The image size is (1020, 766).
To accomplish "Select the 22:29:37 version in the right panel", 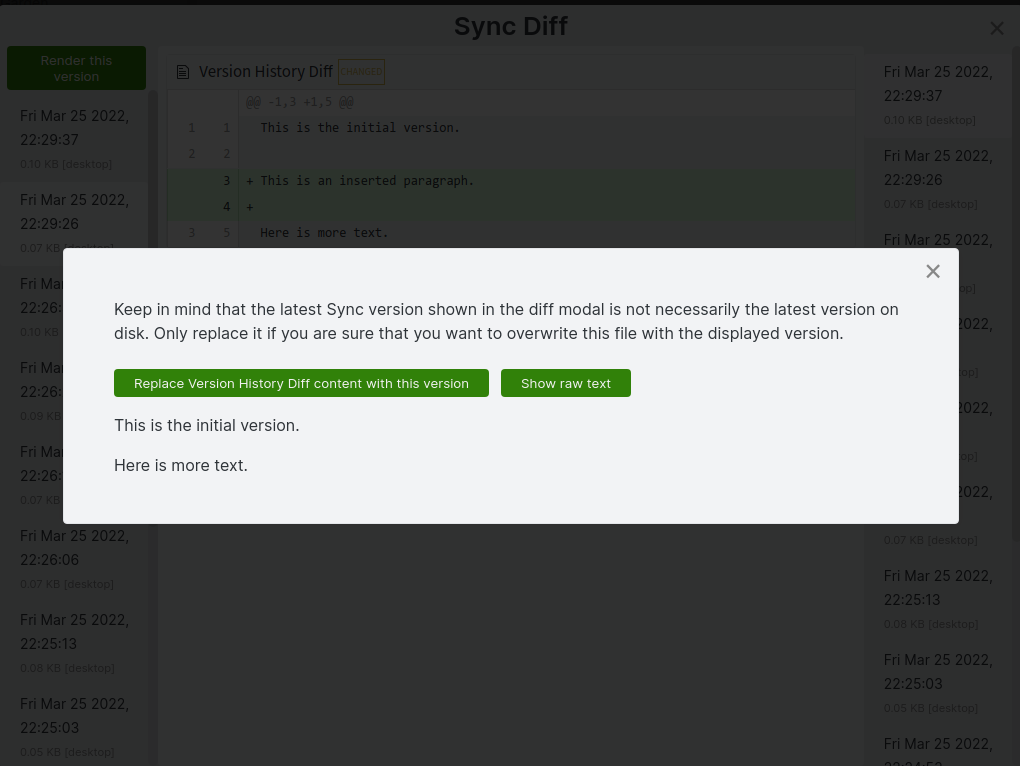I will 938,84.
